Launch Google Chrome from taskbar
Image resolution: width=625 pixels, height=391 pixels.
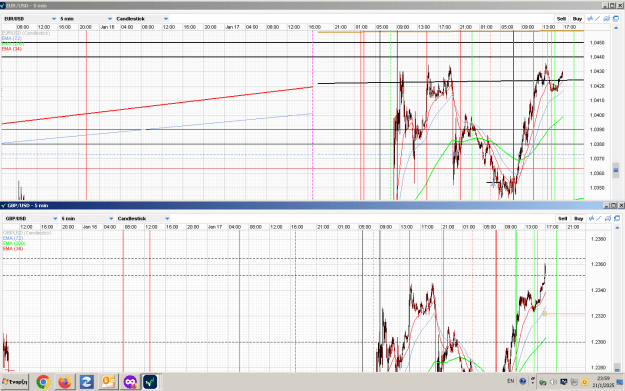coord(43,382)
